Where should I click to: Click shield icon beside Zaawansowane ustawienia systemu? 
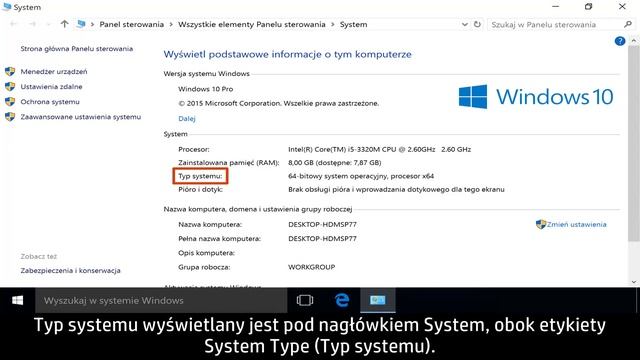pyautogui.click(x=10, y=117)
